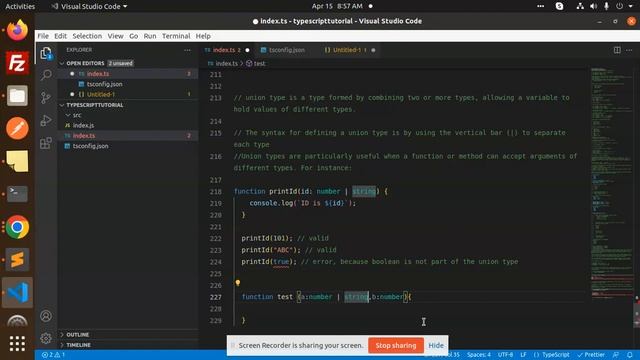640x360 pixels.
Task: Change indentation via Spaces: 4
Action: pos(479,355)
